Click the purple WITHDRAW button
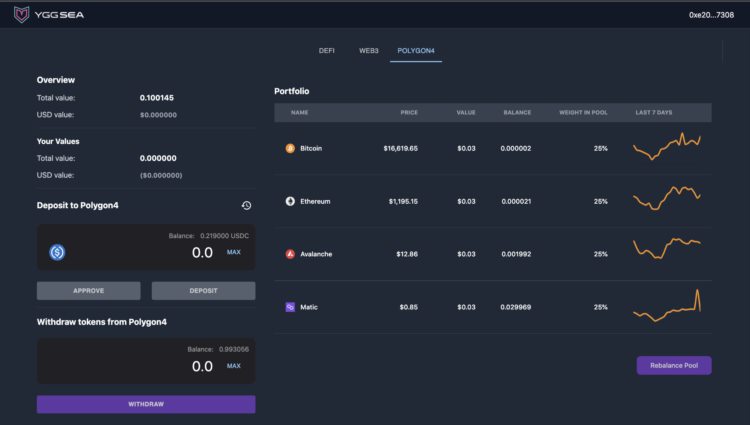 click(146, 404)
